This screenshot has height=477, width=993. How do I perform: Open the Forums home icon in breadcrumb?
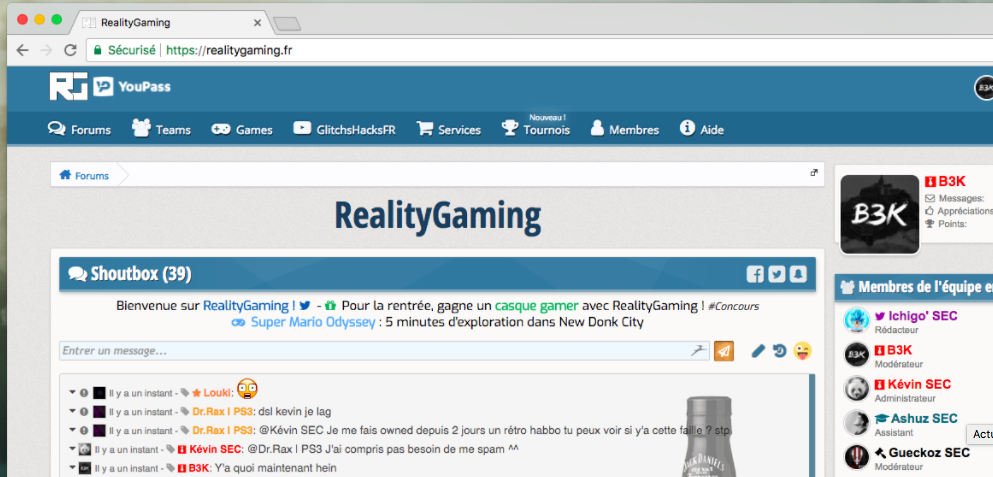pos(65,175)
